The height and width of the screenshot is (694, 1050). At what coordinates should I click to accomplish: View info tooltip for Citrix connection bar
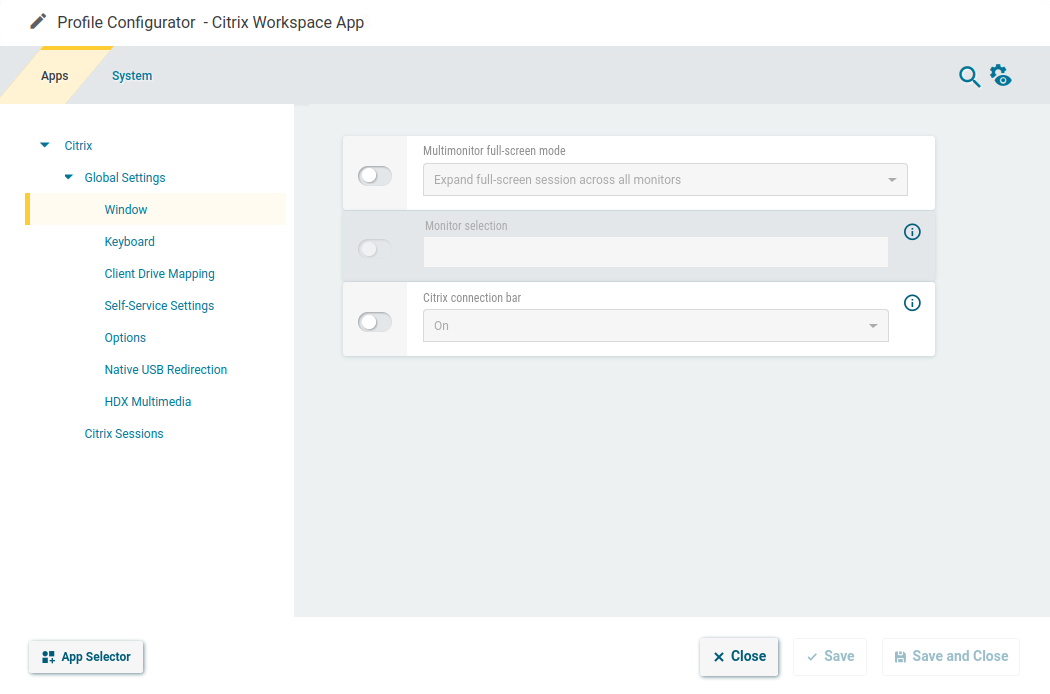point(911,302)
